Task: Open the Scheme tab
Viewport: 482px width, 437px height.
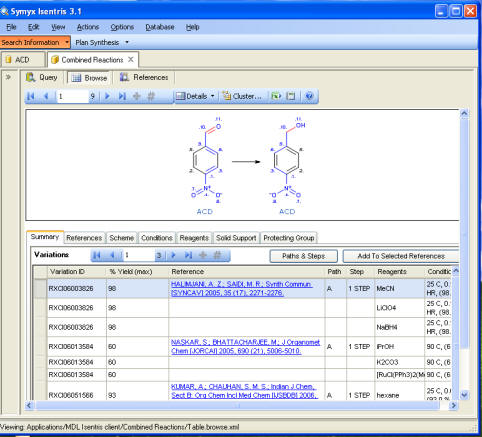Action: [x=121, y=238]
